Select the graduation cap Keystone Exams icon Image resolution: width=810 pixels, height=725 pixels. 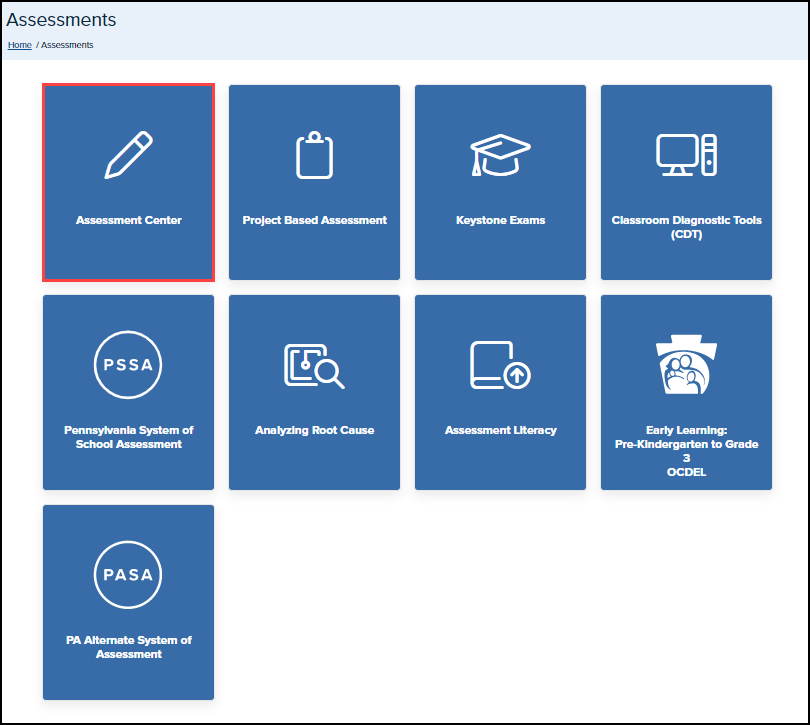coord(500,155)
